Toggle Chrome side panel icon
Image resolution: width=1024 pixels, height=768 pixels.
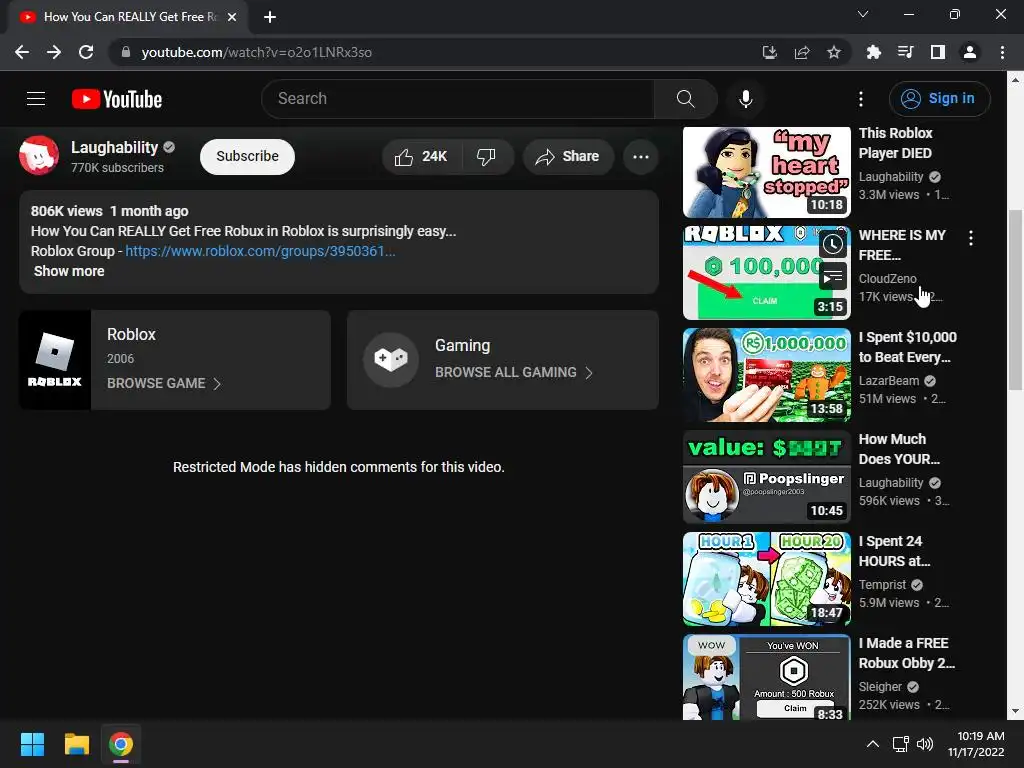point(937,52)
